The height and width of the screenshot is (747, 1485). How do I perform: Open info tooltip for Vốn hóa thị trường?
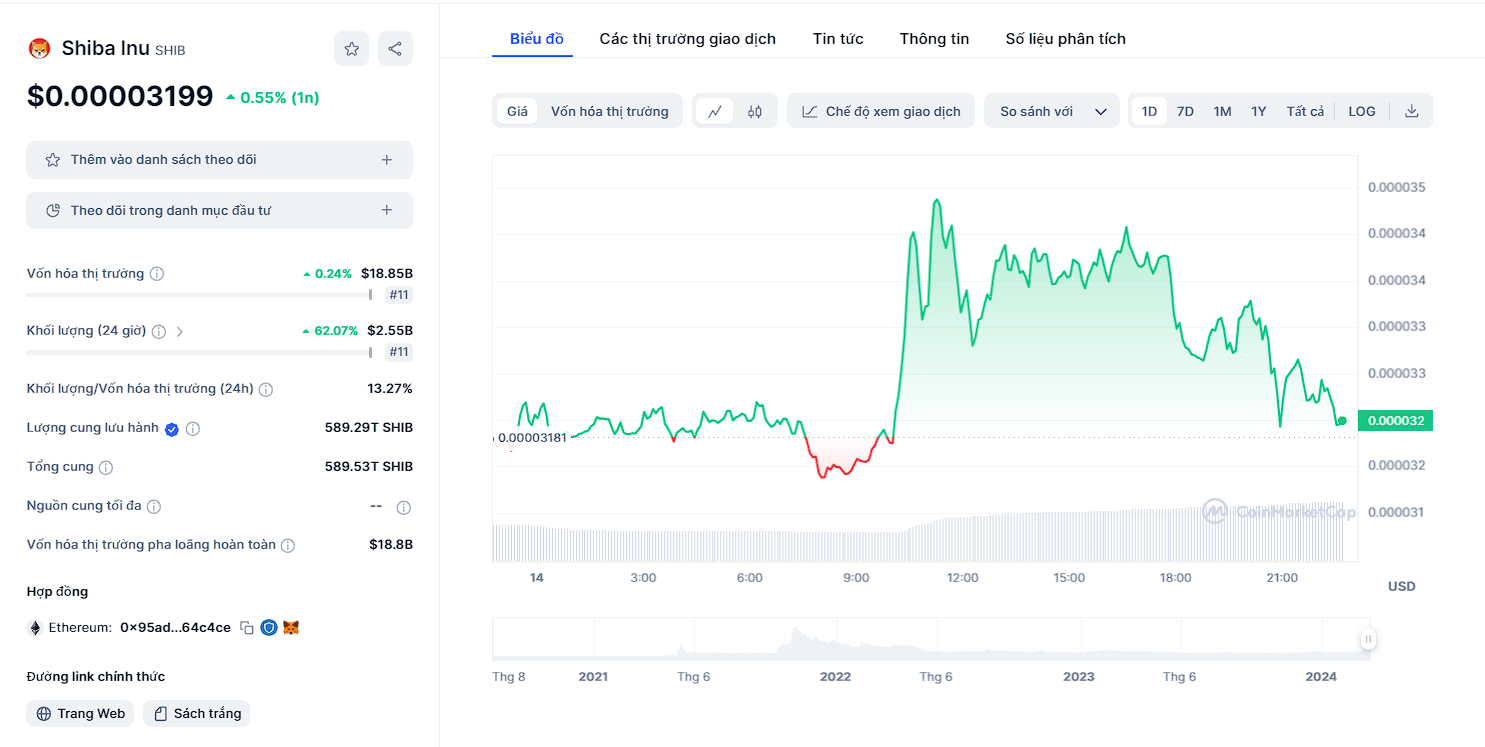pyautogui.click(x=157, y=274)
